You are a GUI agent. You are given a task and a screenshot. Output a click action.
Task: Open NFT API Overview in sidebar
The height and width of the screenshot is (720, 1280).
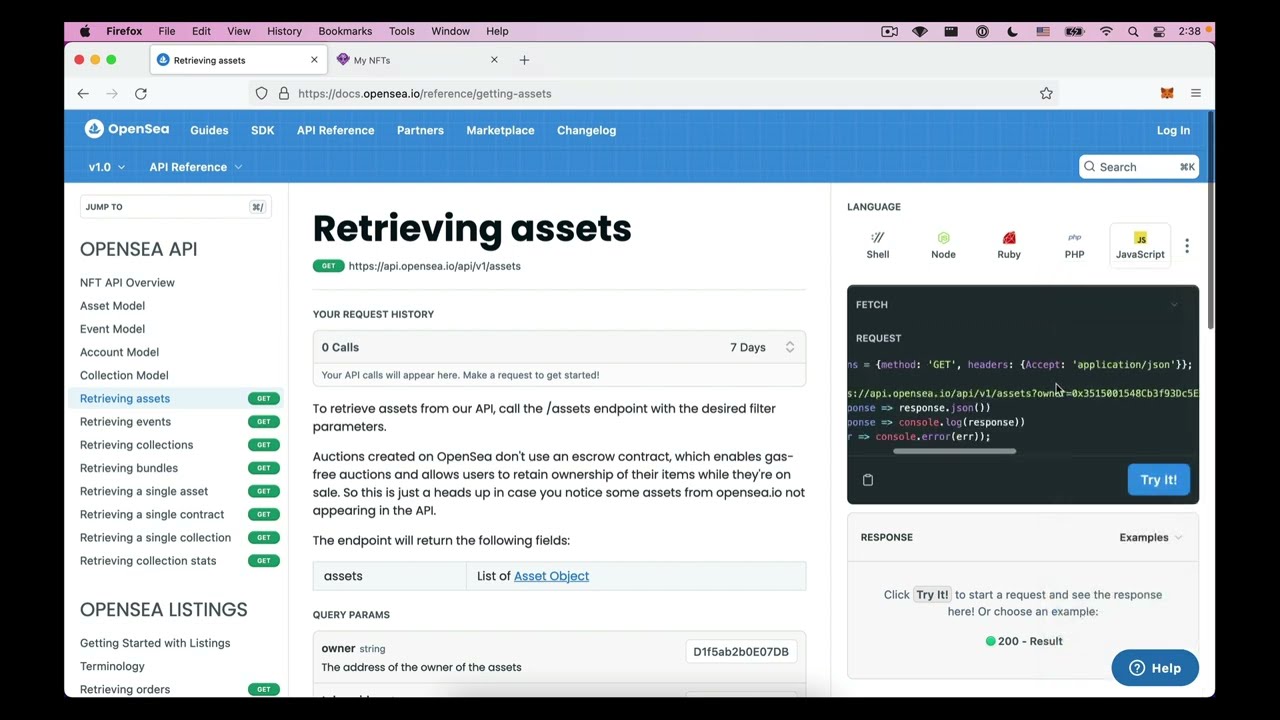127,283
